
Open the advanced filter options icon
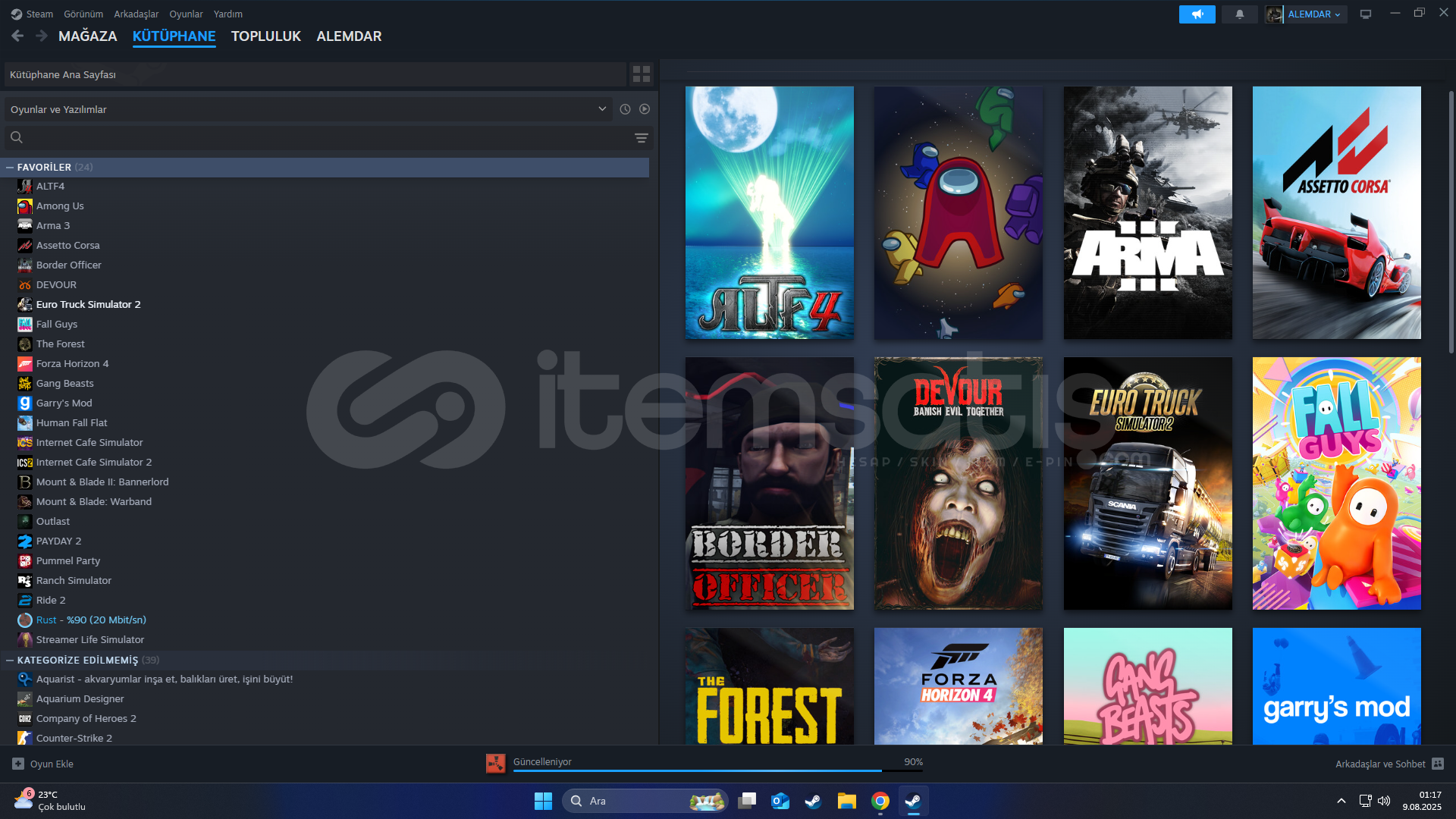point(642,138)
